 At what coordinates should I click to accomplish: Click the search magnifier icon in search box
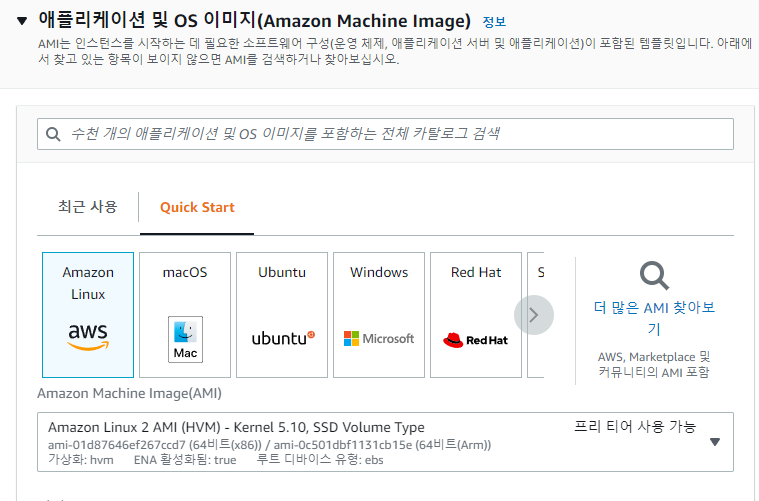coord(53,134)
